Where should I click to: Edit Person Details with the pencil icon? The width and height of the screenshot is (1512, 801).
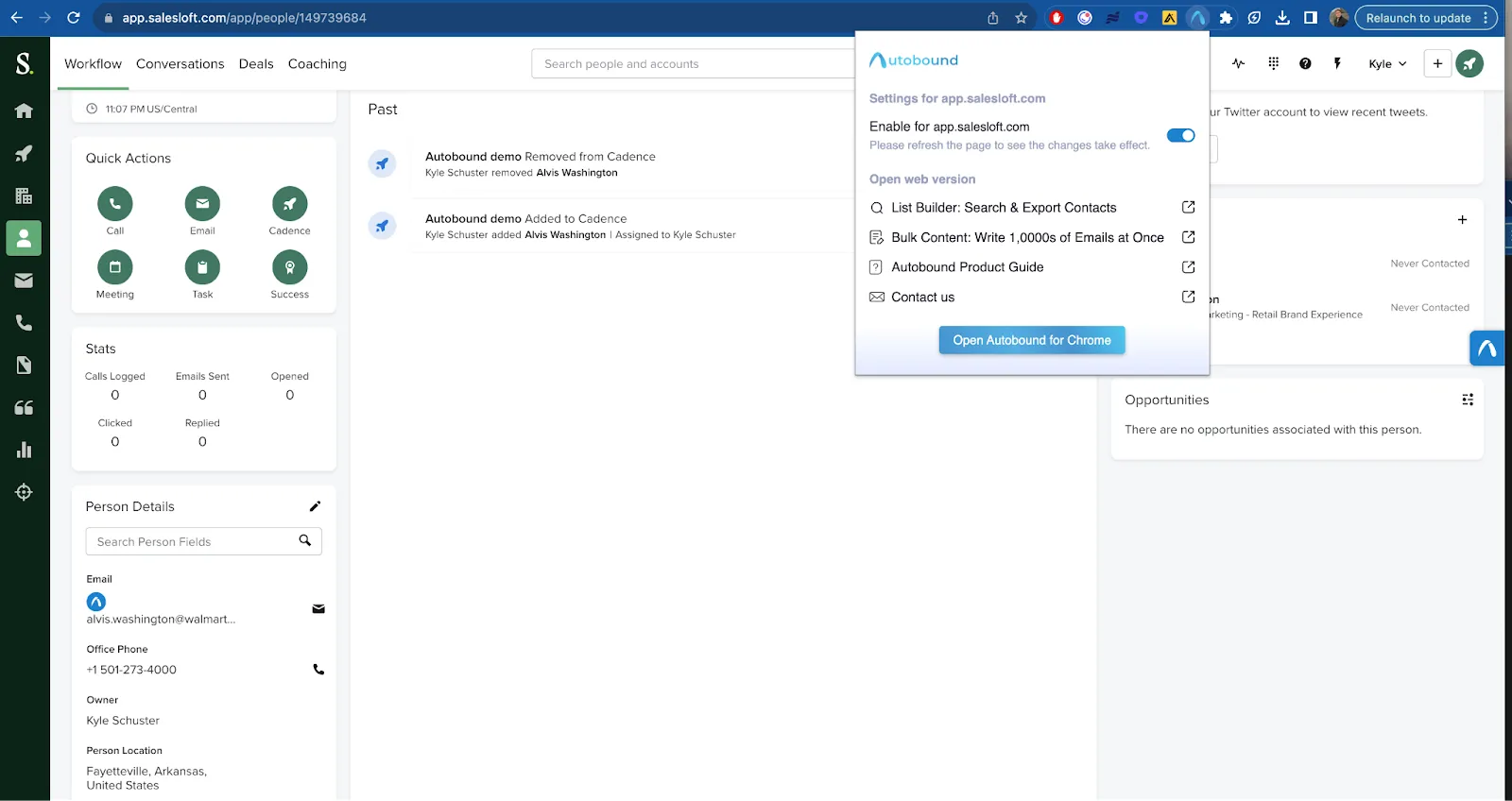click(316, 506)
